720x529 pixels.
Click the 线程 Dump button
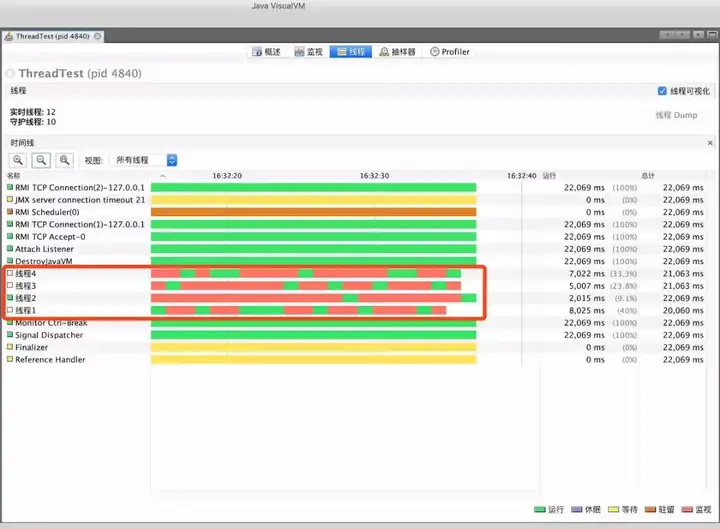[676, 115]
